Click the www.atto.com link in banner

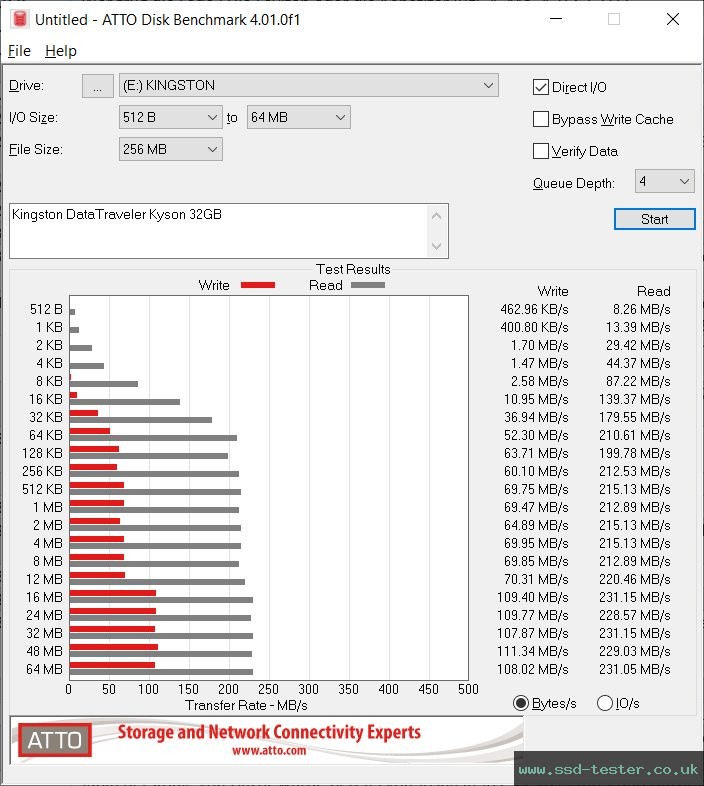[269, 750]
